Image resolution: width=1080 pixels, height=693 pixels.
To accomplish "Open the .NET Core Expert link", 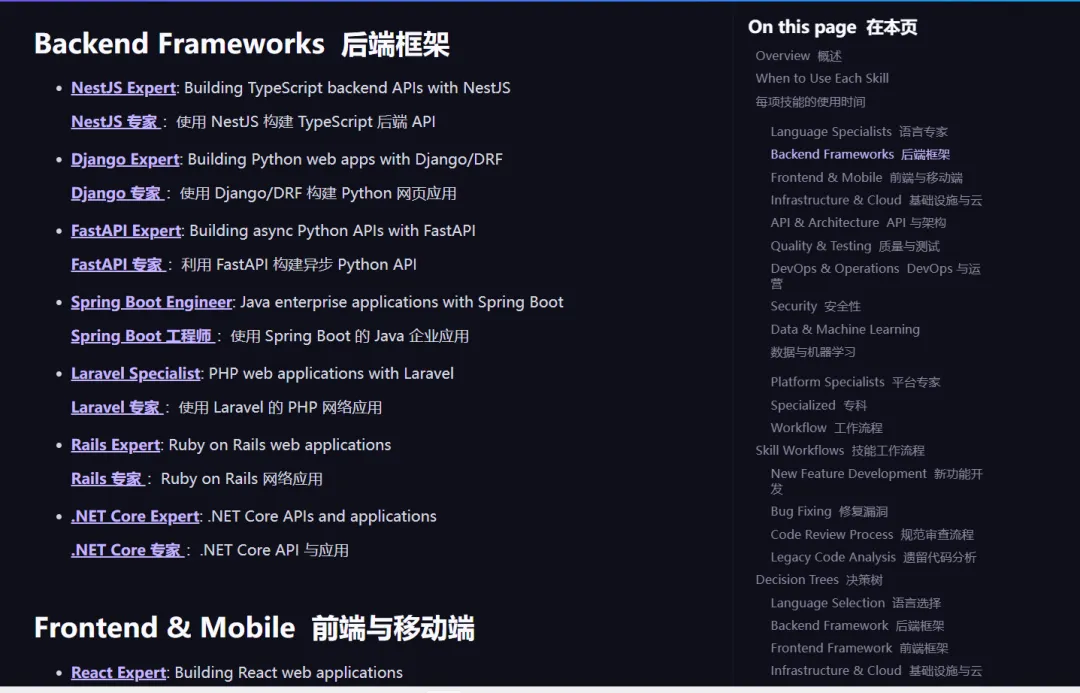I will pos(135,517).
